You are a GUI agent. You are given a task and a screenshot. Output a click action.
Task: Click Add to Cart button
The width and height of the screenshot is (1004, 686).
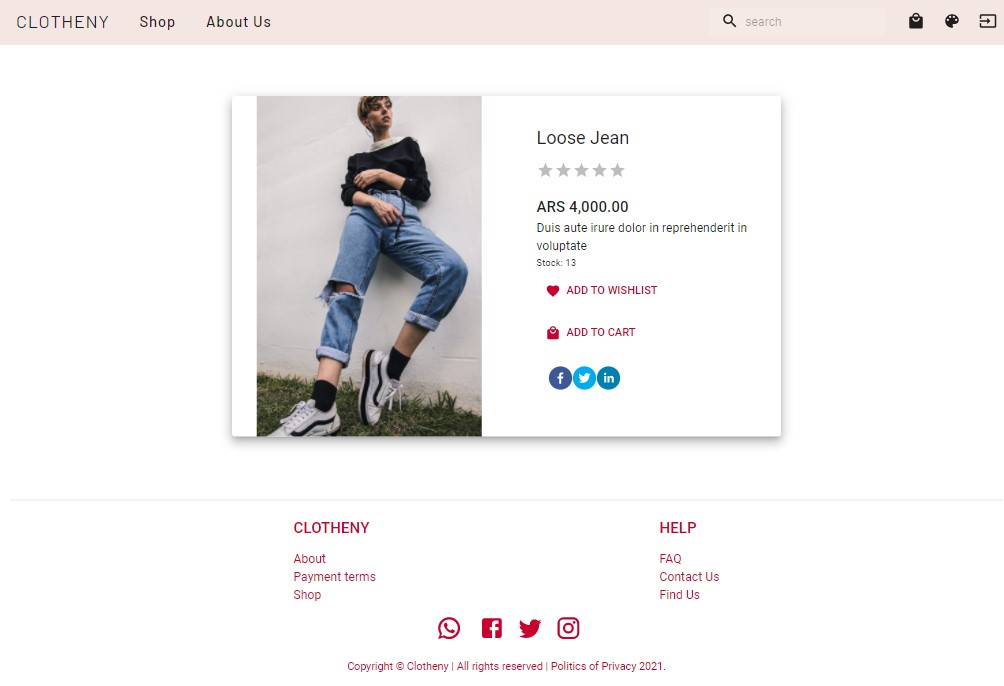[590, 332]
